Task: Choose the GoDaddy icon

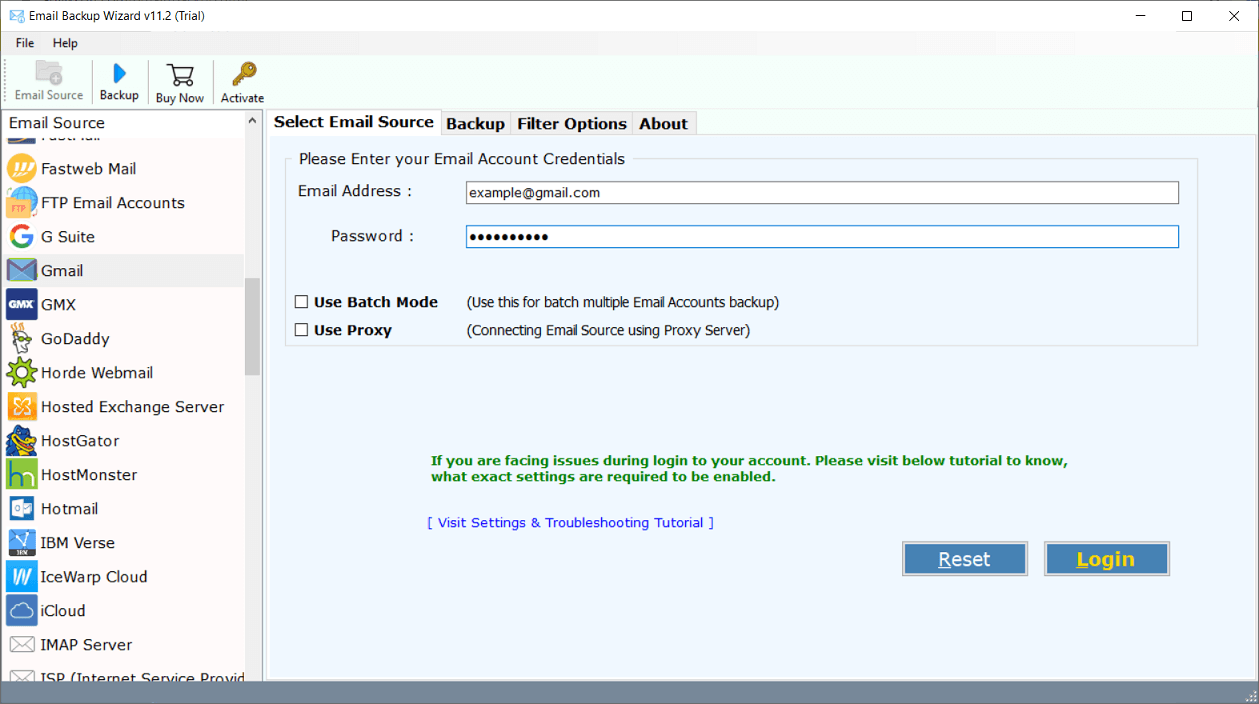Action: point(22,339)
